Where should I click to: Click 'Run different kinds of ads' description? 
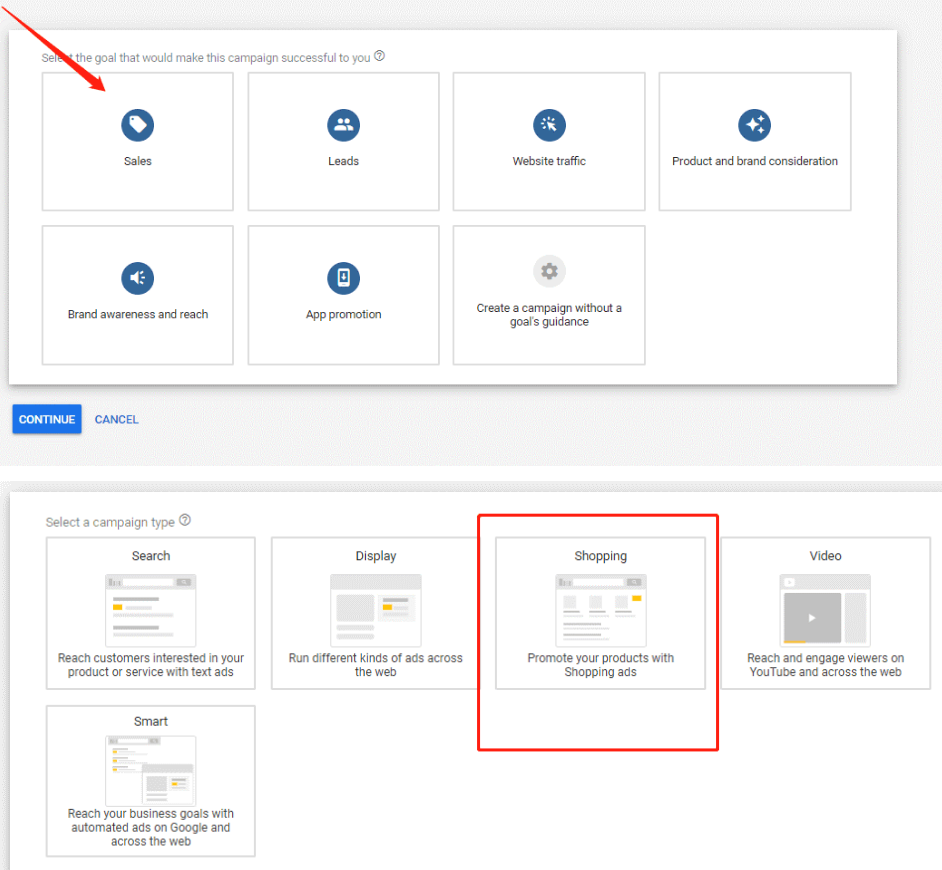tap(375, 665)
